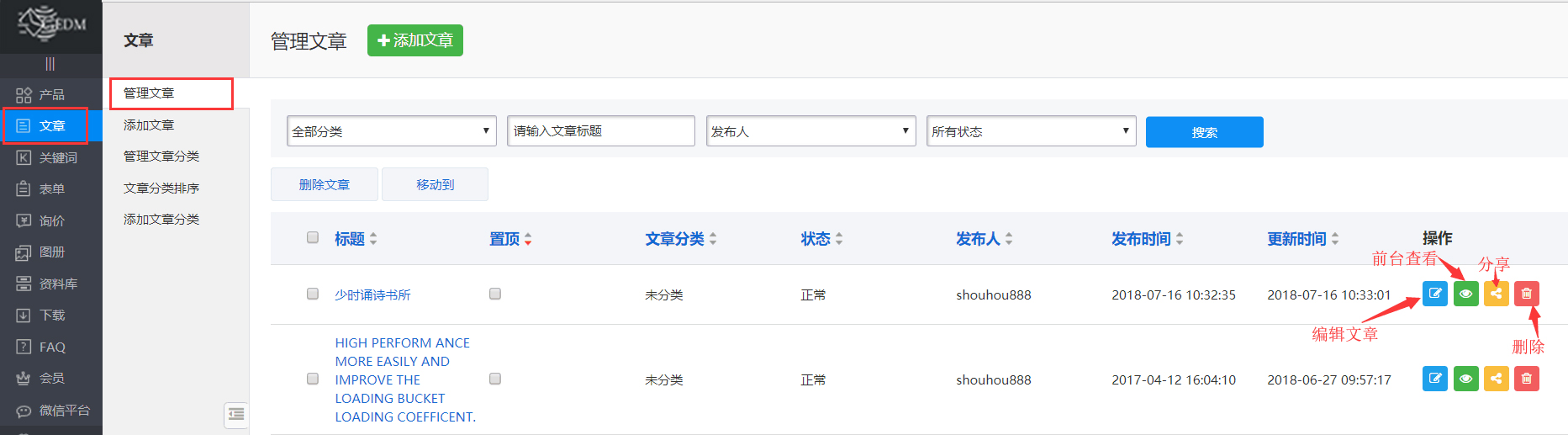Click edit icon for HIGH PERFORM ANCE article
This screenshot has height=435, width=1568.
coord(1434,379)
